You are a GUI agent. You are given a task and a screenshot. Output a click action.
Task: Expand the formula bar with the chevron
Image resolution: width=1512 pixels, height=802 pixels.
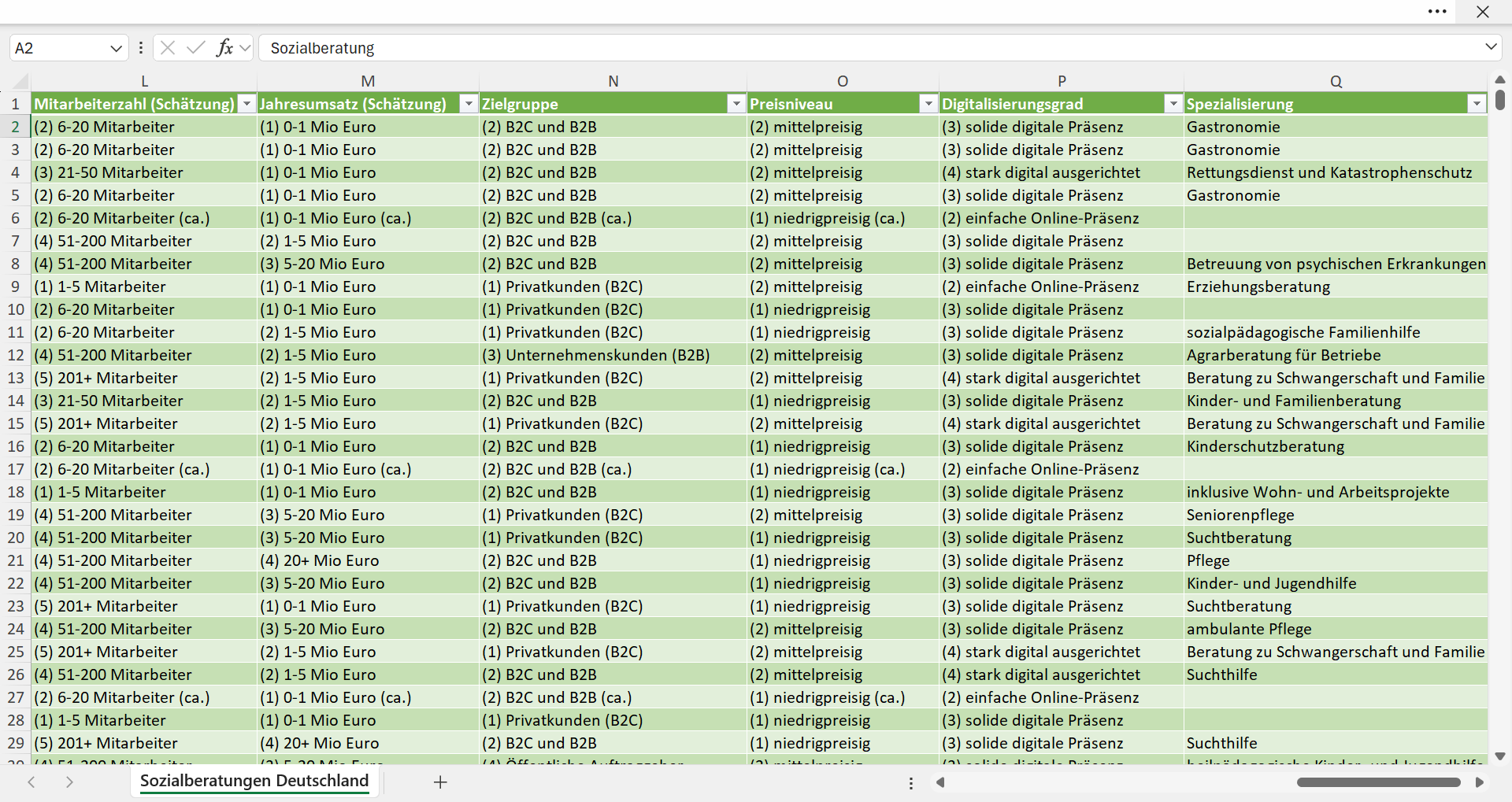pyautogui.click(x=1491, y=46)
